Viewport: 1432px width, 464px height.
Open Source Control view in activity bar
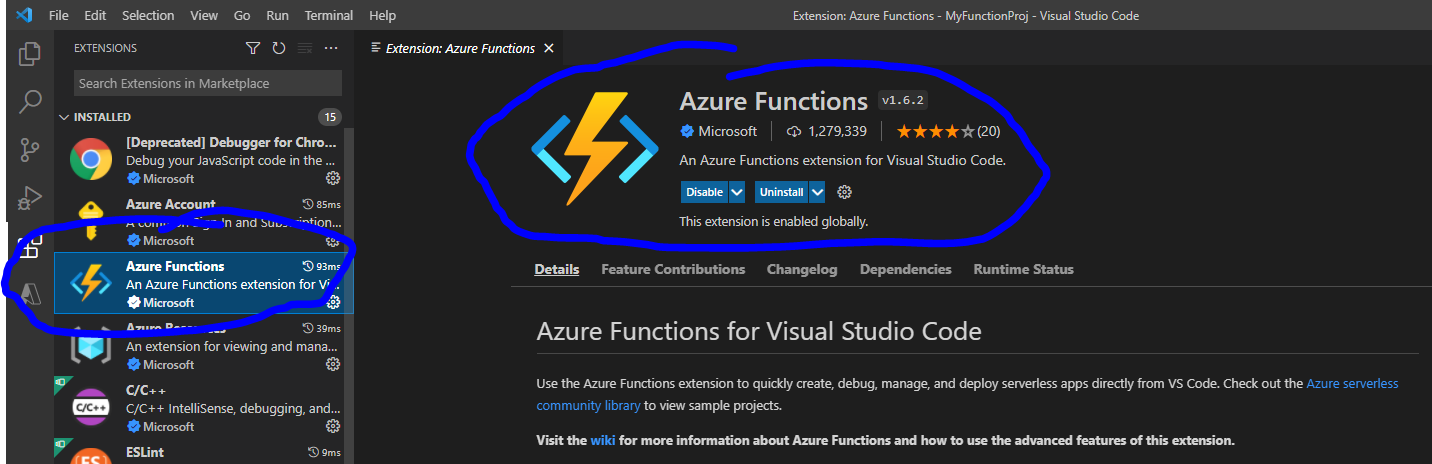coord(30,150)
